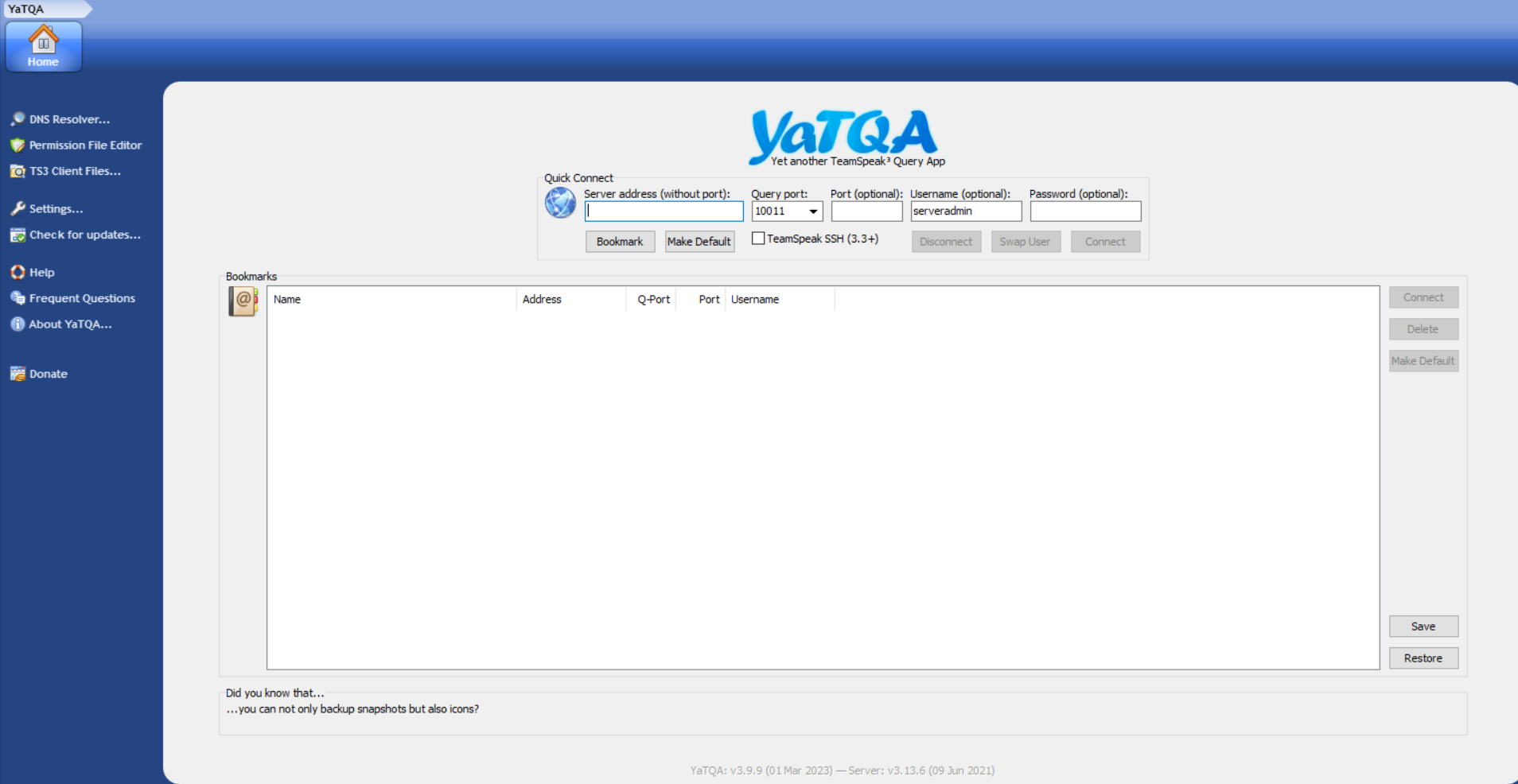1518x784 pixels.
Task: Click the Make Default button in Quick Connect
Action: (699, 242)
